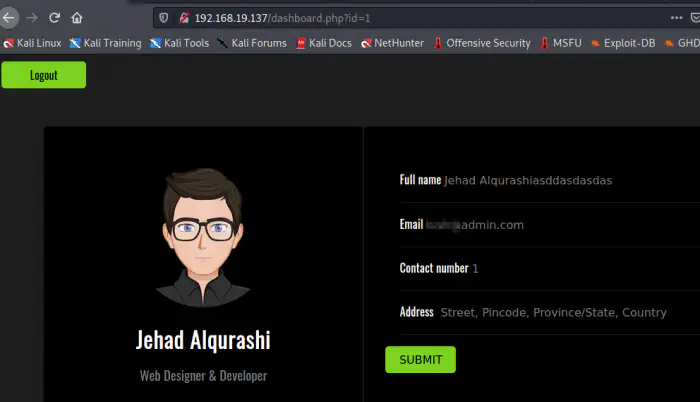Click the browser forward arrow button
The height and width of the screenshot is (402, 700).
click(31, 18)
